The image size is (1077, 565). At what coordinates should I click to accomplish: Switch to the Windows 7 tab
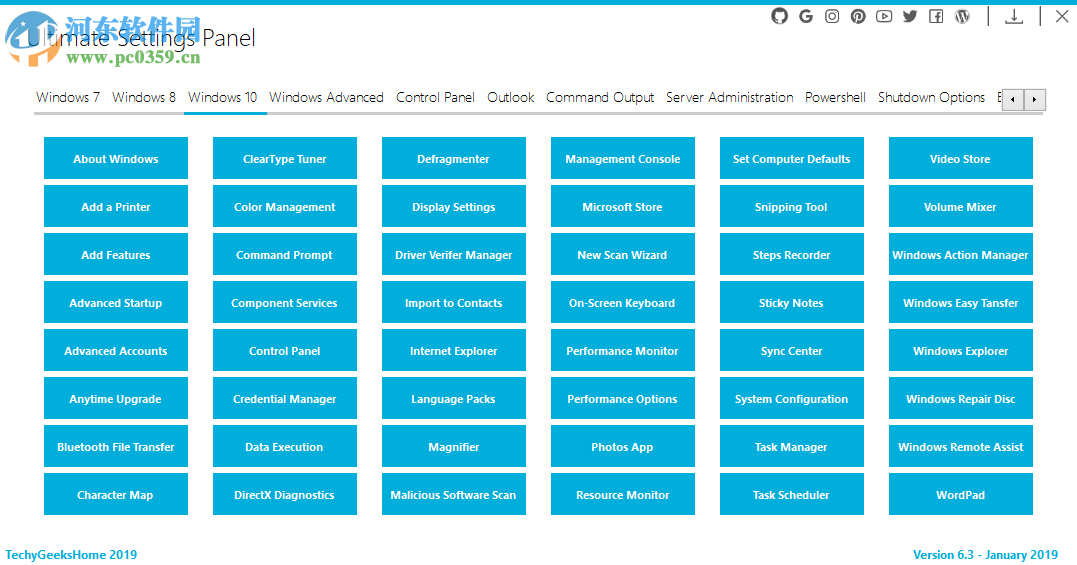click(x=68, y=97)
